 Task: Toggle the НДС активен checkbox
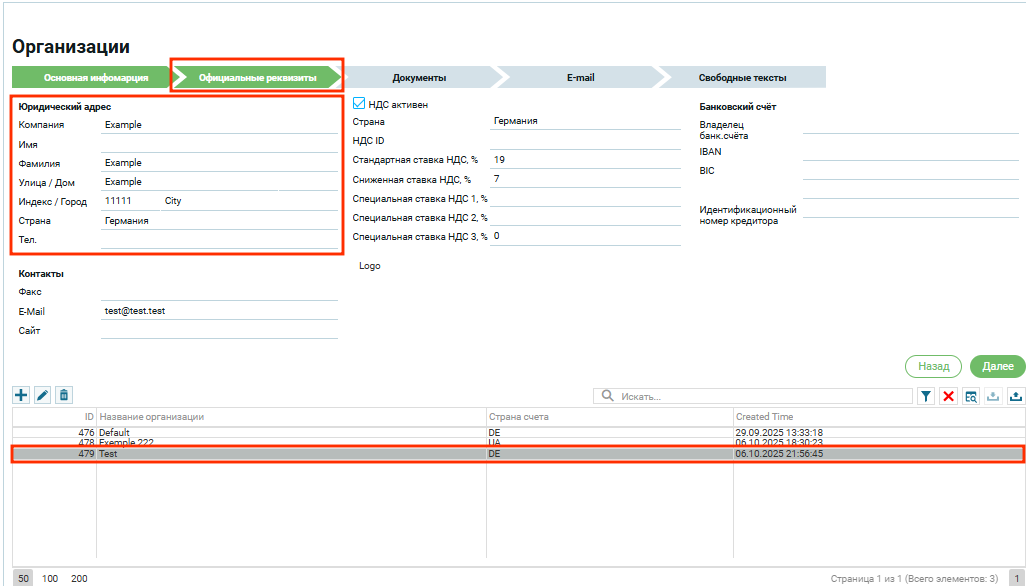(x=360, y=103)
